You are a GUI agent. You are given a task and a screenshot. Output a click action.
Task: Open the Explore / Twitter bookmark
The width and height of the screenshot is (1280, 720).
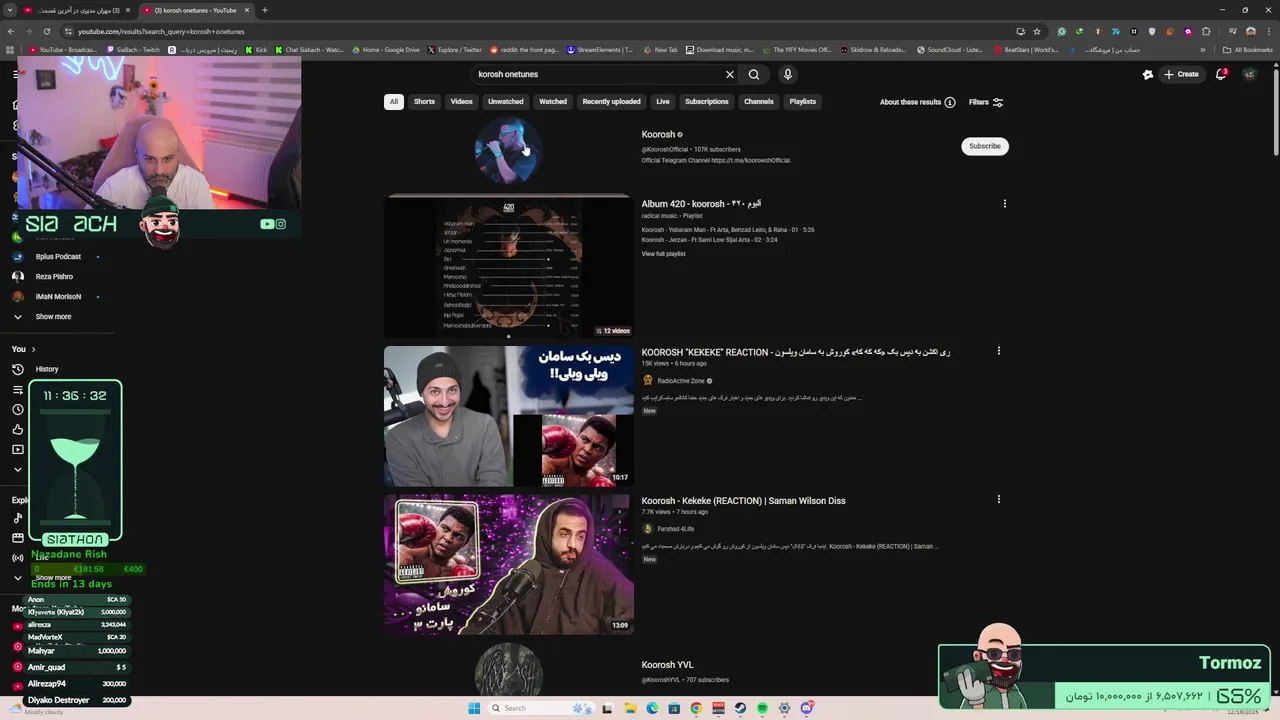[454, 50]
